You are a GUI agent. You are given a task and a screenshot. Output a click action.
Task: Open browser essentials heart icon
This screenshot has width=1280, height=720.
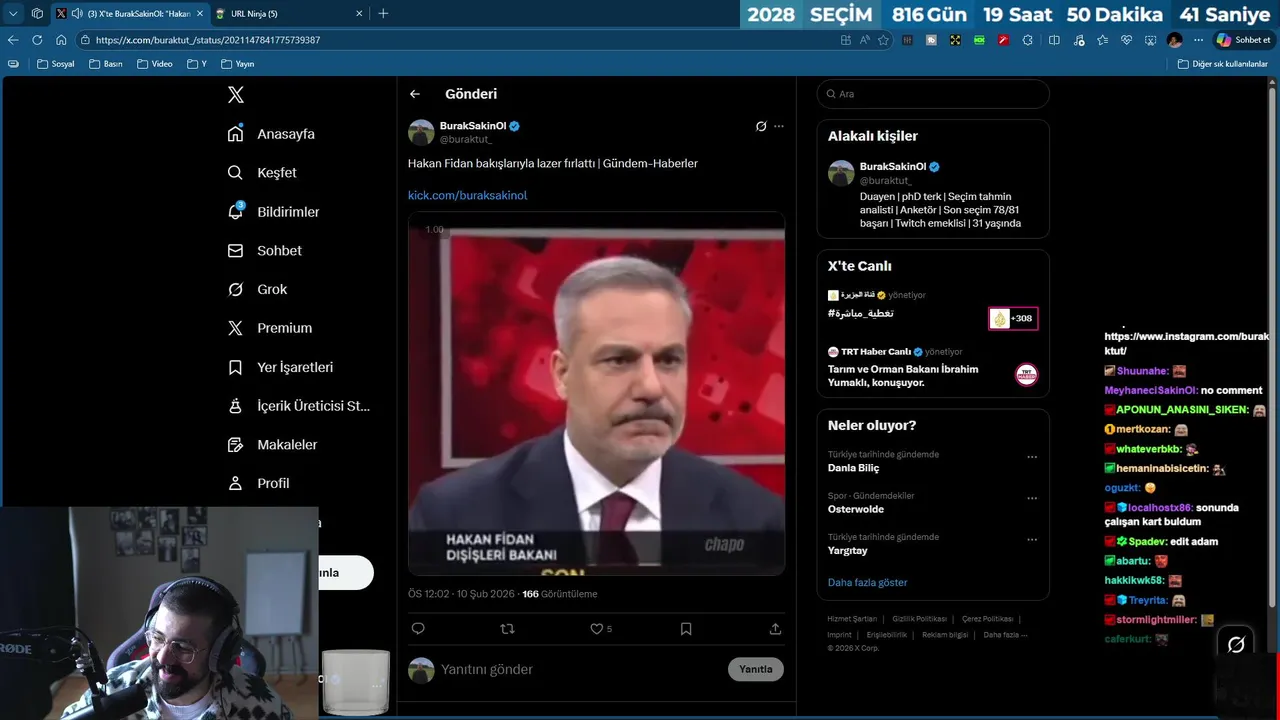[x=1126, y=40]
